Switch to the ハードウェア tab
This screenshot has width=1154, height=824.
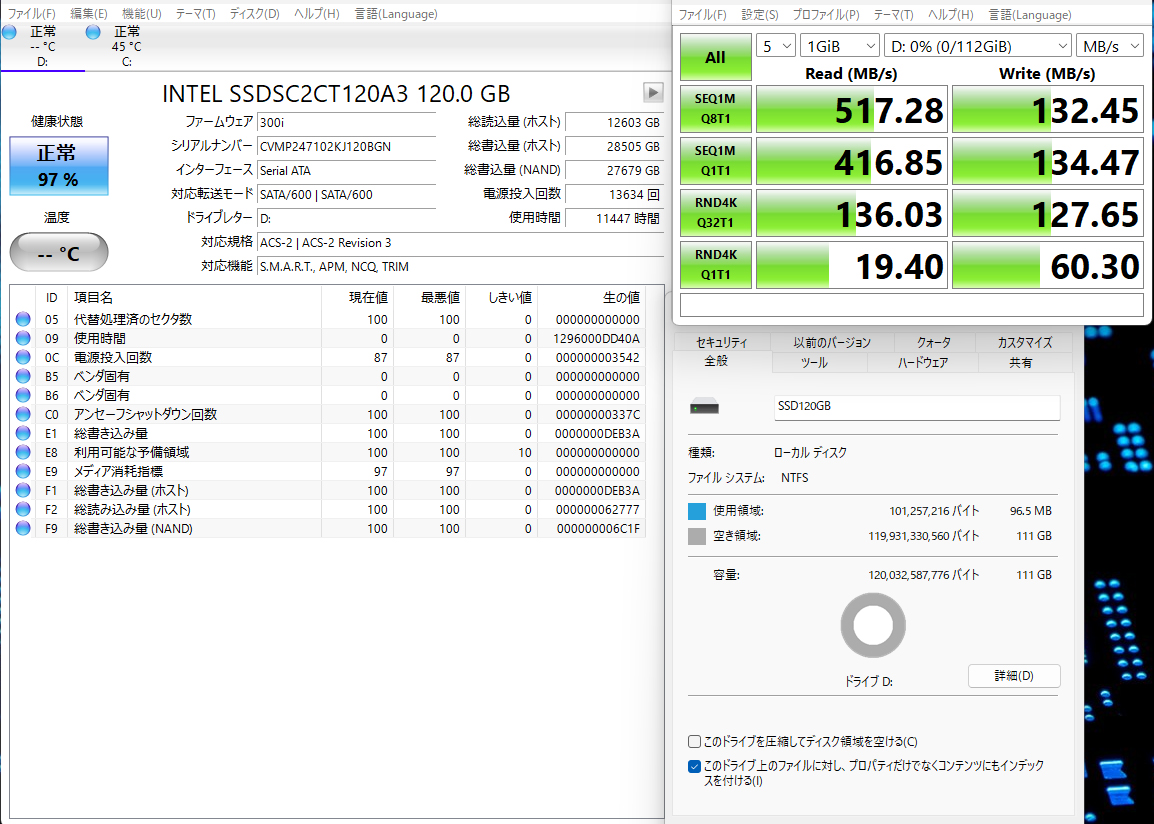tap(922, 363)
